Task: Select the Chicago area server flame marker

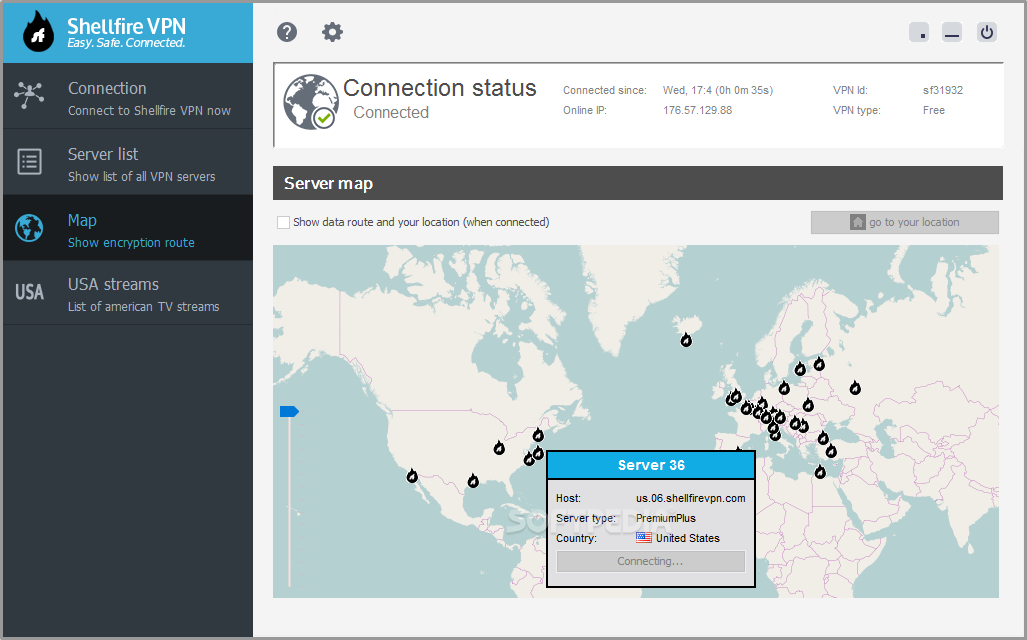Action: [x=499, y=448]
